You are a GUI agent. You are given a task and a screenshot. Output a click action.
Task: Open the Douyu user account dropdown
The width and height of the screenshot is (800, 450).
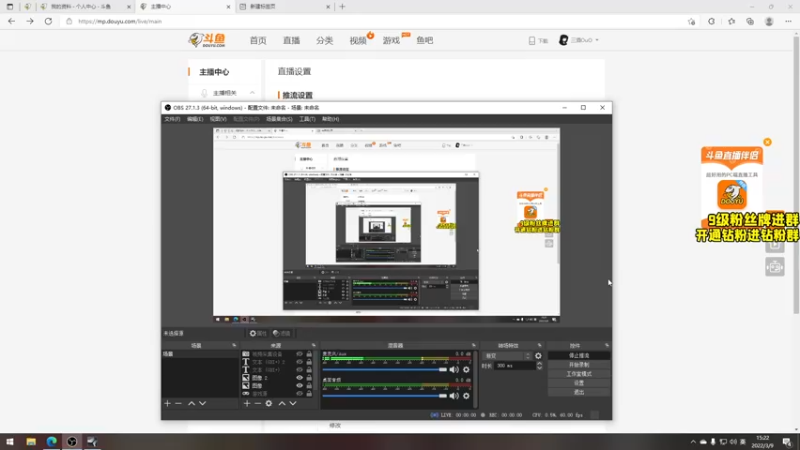(579, 40)
